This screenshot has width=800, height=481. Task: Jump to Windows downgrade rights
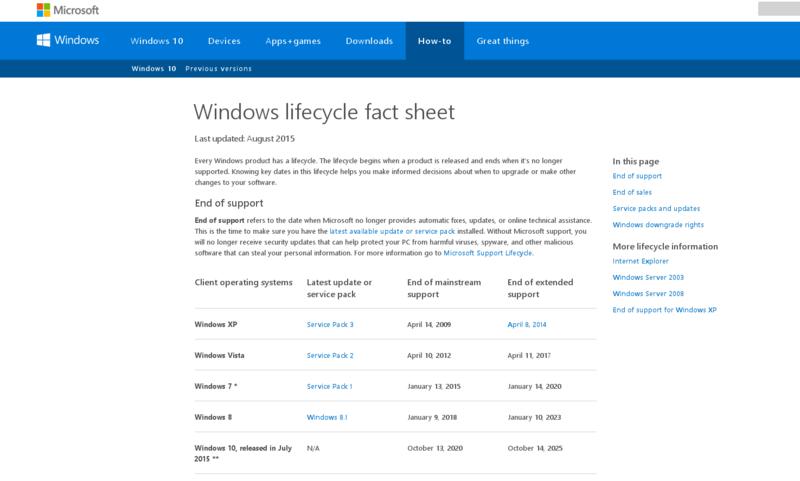[658, 225]
